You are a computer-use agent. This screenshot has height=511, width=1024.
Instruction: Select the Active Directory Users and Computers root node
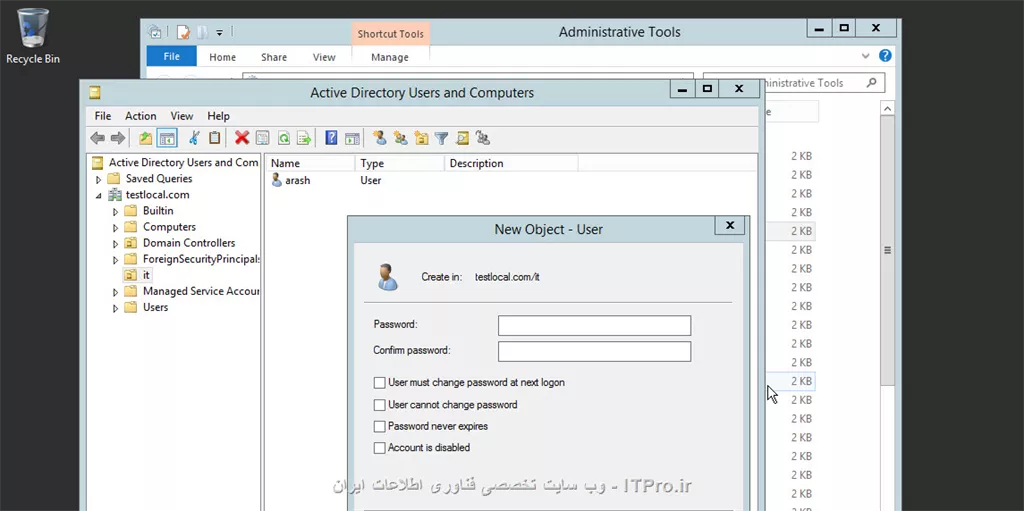[x=175, y=162]
